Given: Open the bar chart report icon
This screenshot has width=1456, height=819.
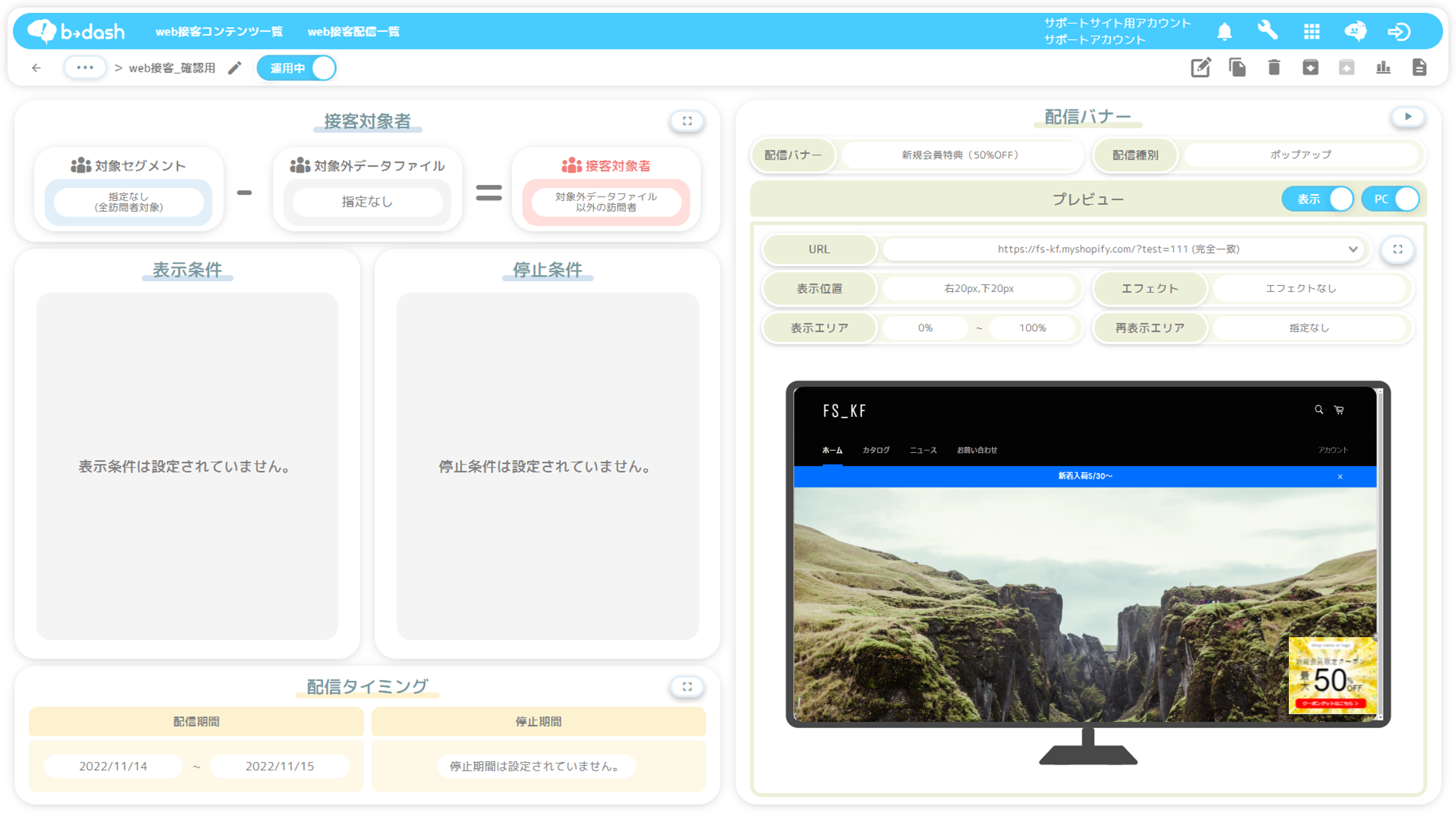Looking at the screenshot, I should (1383, 68).
